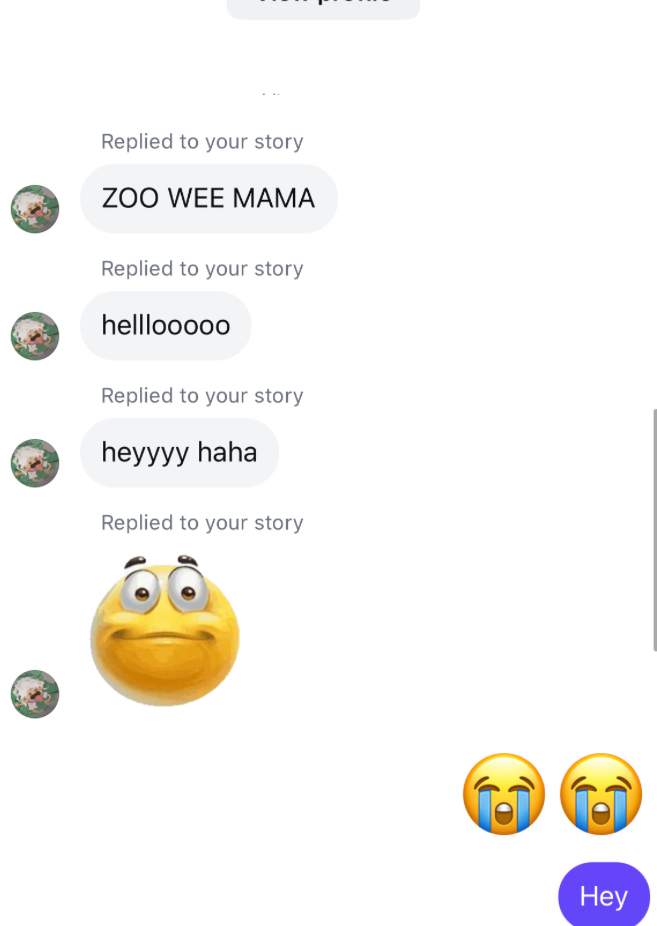
Task: Click the right crying emoji
Action: click(x=601, y=794)
